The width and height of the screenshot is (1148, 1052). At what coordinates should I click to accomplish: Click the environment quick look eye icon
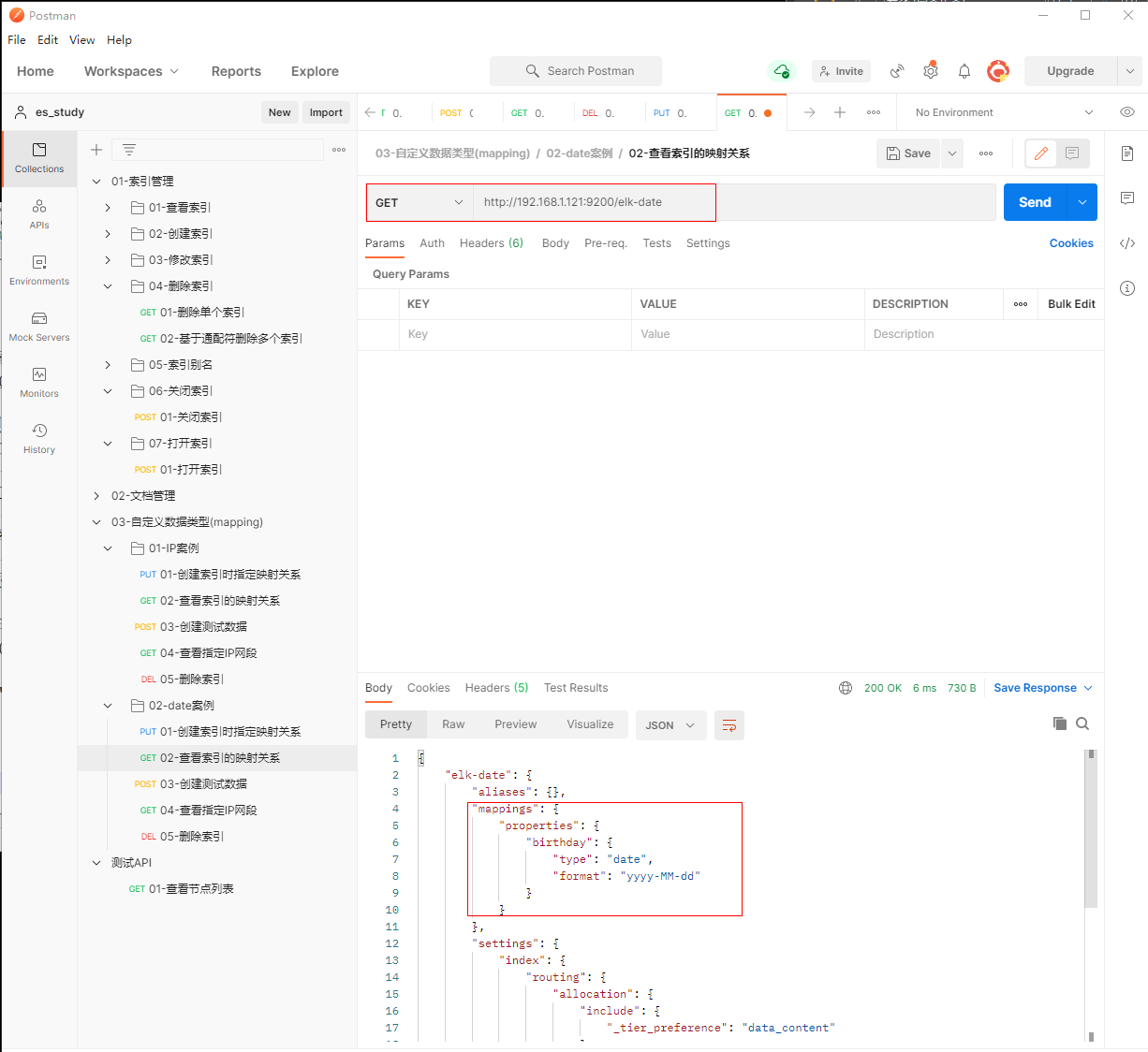pyautogui.click(x=1127, y=112)
